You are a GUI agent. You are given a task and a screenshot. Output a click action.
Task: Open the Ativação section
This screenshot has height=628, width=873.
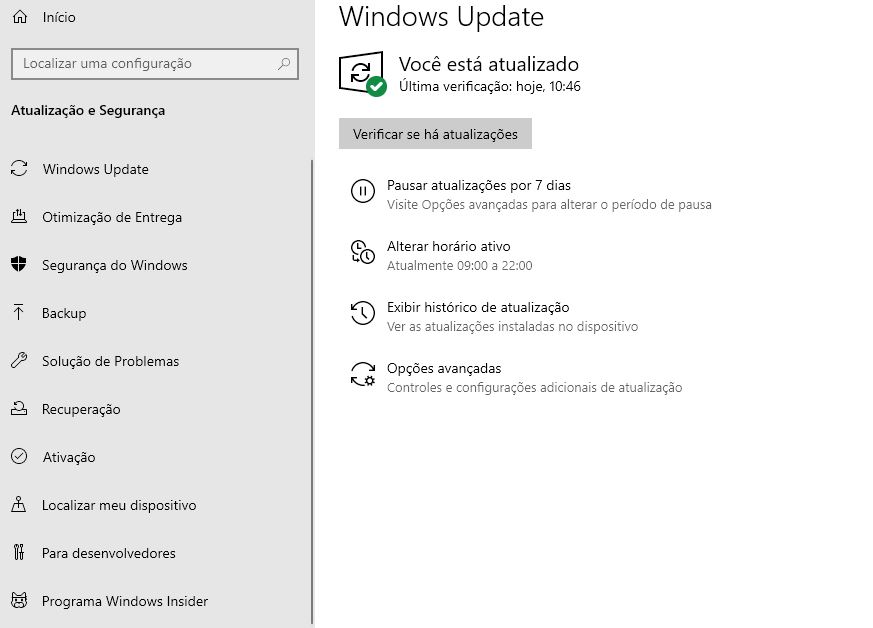69,457
